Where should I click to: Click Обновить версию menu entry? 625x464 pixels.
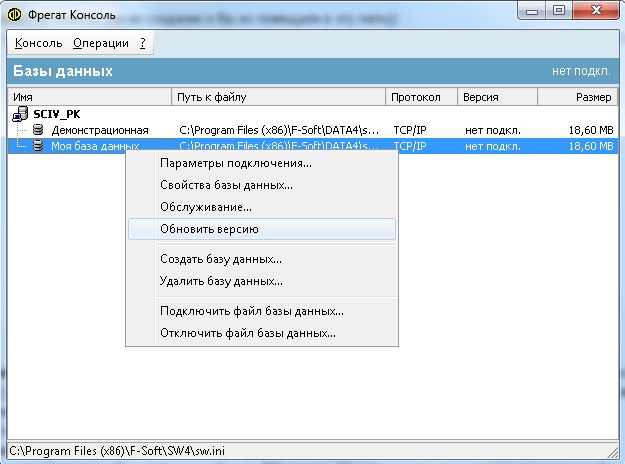262,229
